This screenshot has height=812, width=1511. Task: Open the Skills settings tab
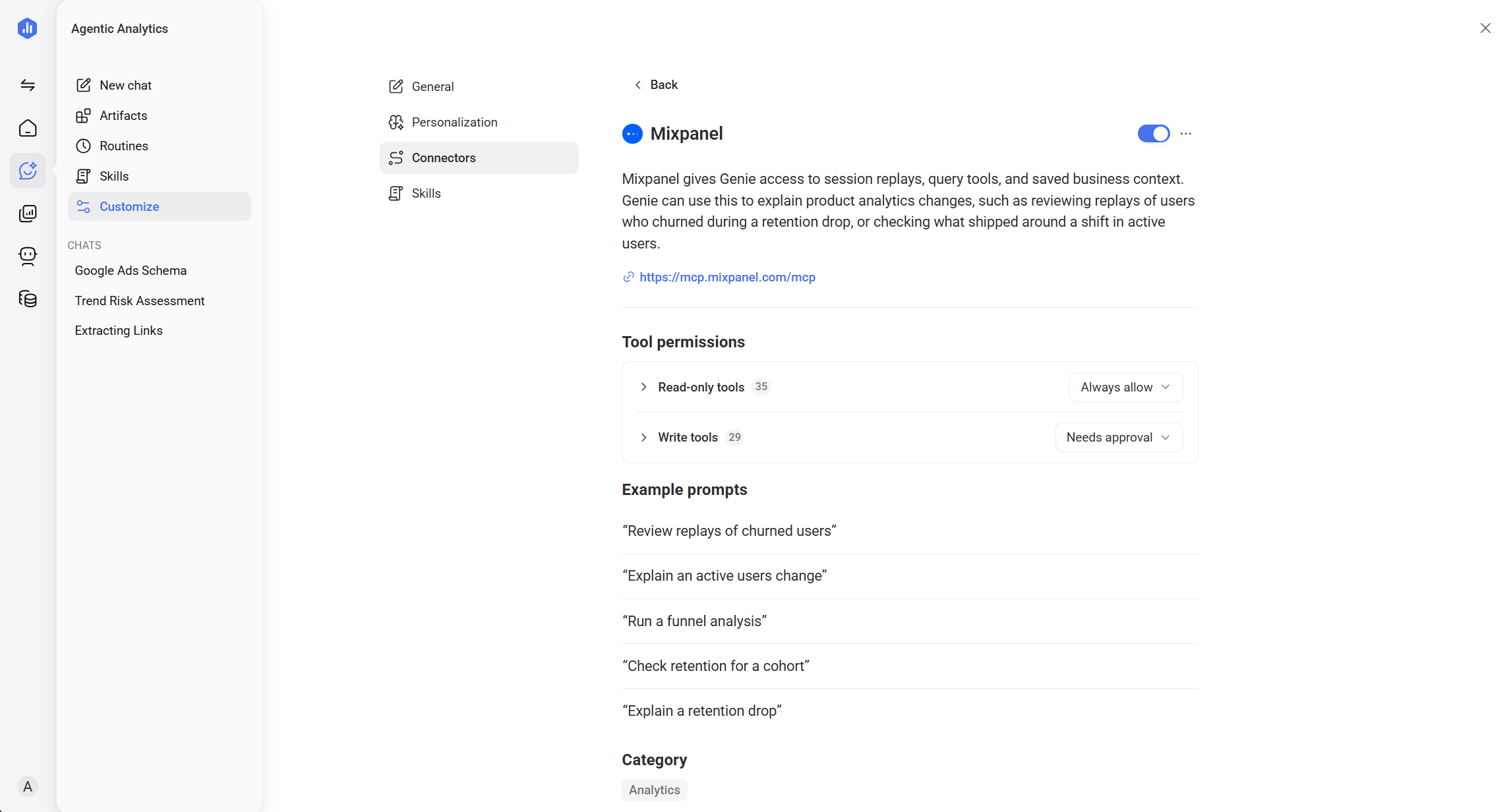[479, 193]
